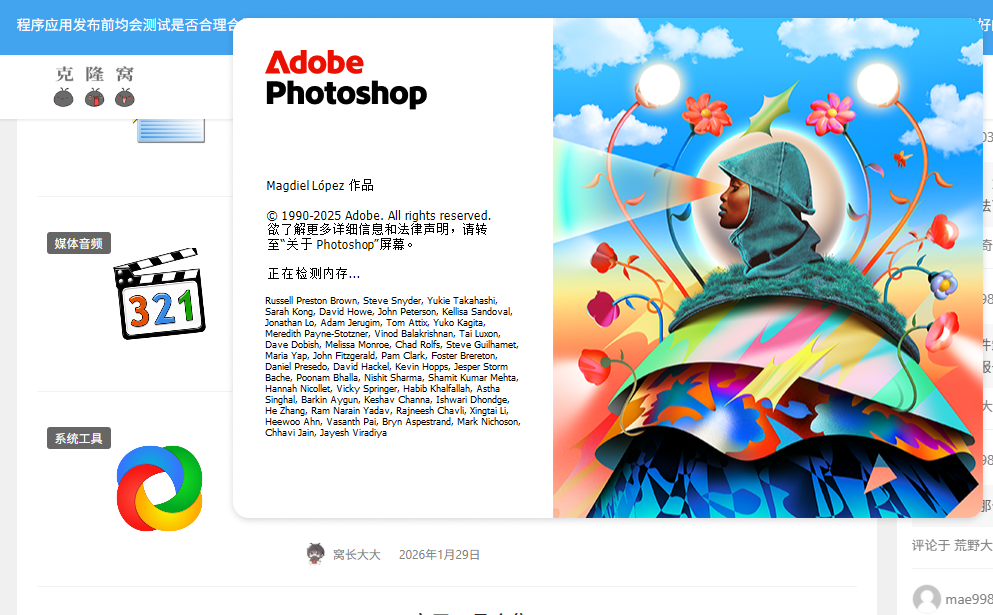Image resolution: width=993 pixels, height=615 pixels.
Task: Click the grey avatar beside mae998
Action: click(x=927, y=598)
